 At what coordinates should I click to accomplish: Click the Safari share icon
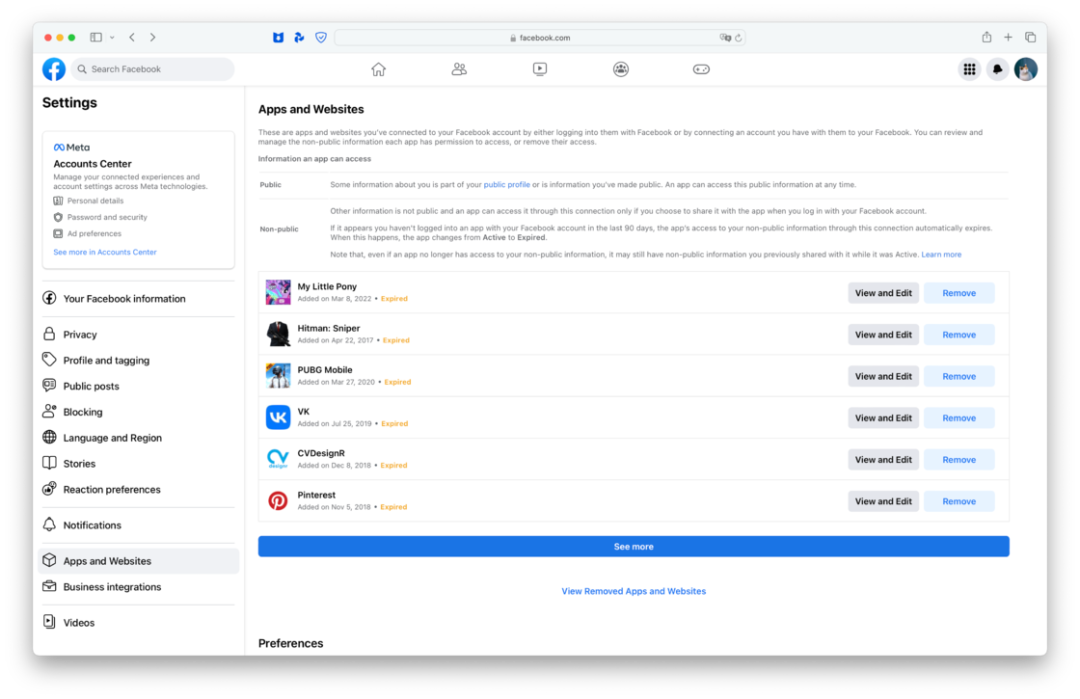pyautogui.click(x=986, y=37)
